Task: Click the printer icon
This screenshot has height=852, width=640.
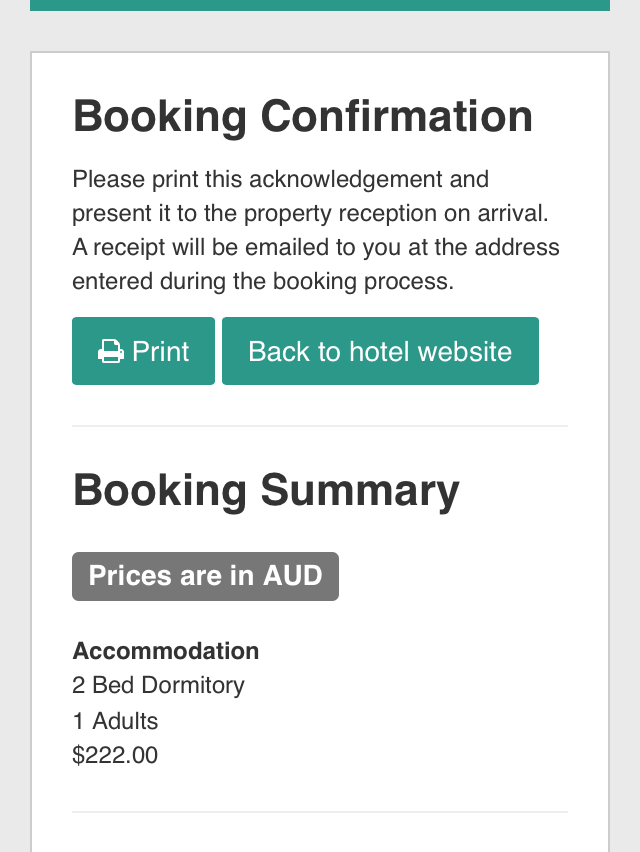Action: point(110,352)
